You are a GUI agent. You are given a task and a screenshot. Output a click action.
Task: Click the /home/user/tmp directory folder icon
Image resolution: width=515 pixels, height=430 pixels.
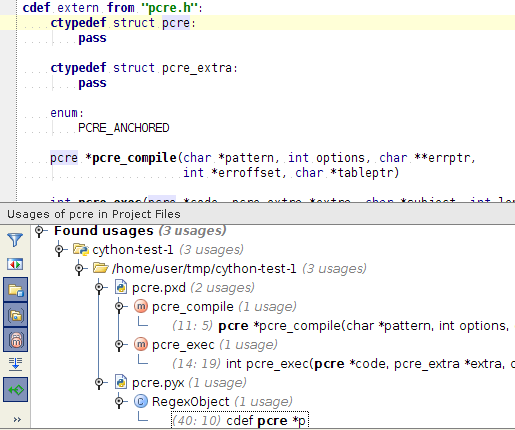coord(101,268)
